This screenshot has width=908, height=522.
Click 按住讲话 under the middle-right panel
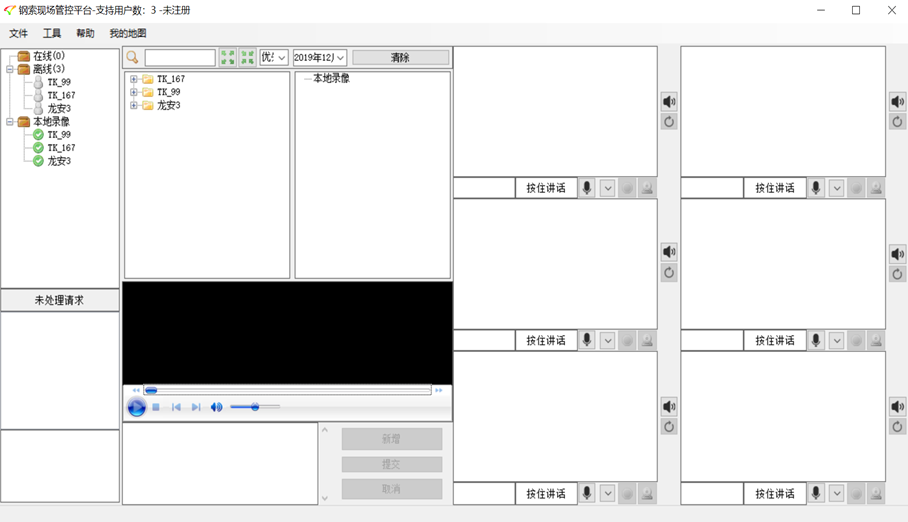point(775,340)
